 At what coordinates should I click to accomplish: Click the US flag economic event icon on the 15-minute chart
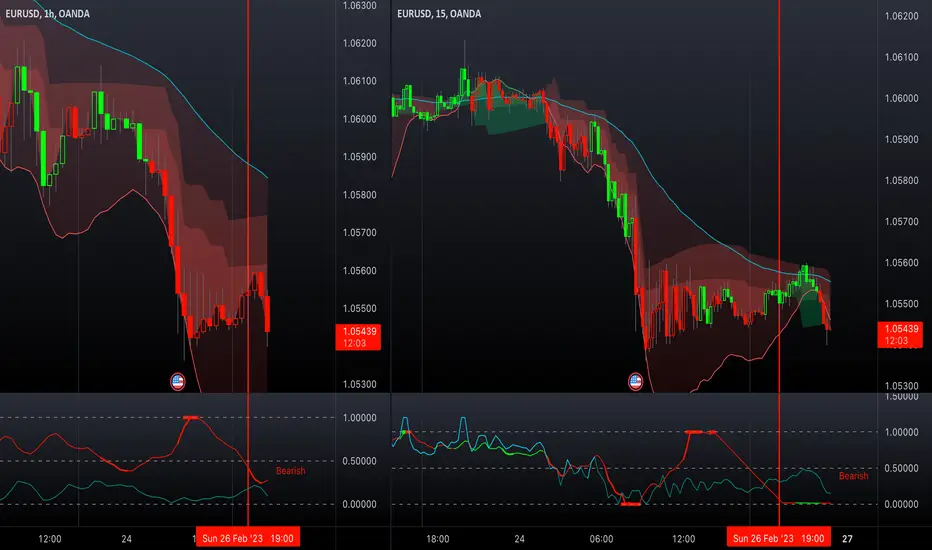click(x=635, y=381)
